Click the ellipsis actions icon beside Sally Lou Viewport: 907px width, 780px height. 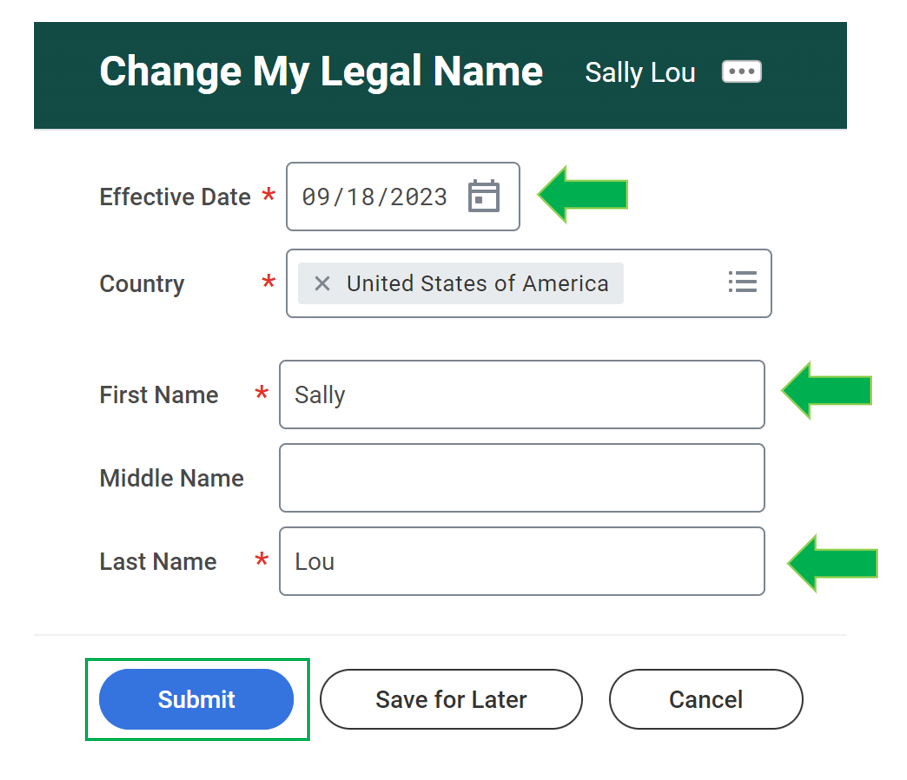(x=741, y=71)
